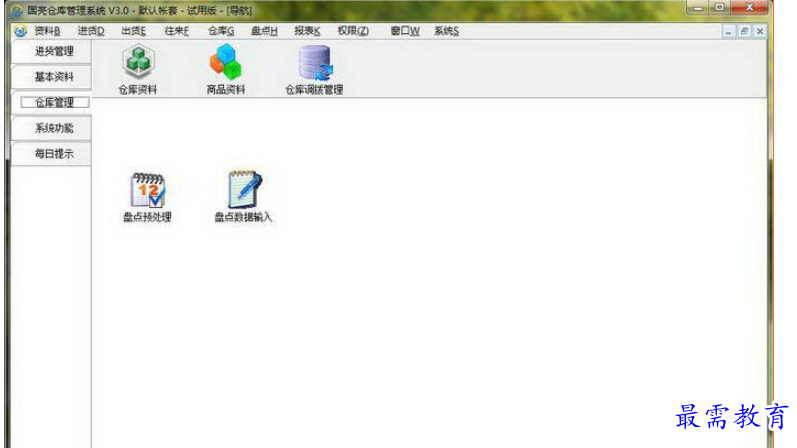This screenshot has height=448, width=797.
Task: Open the 盘点H menu
Action: 264,31
